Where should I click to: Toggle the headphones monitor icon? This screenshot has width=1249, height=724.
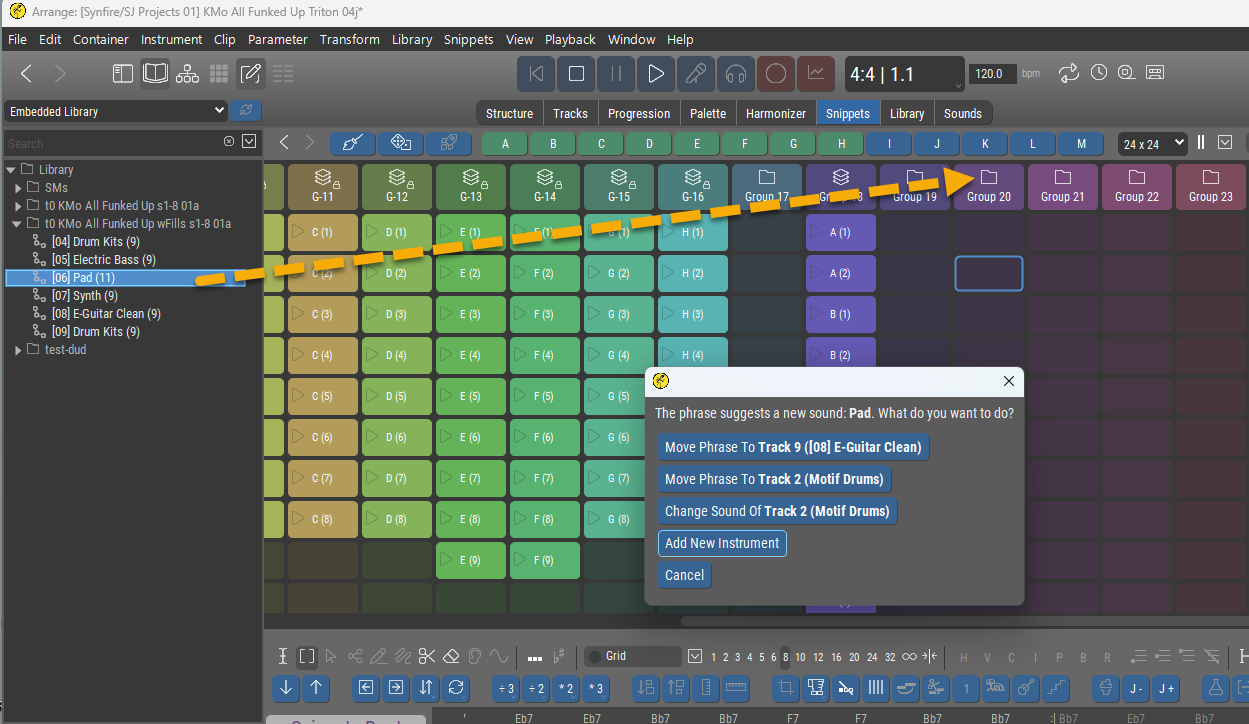pyautogui.click(x=736, y=74)
